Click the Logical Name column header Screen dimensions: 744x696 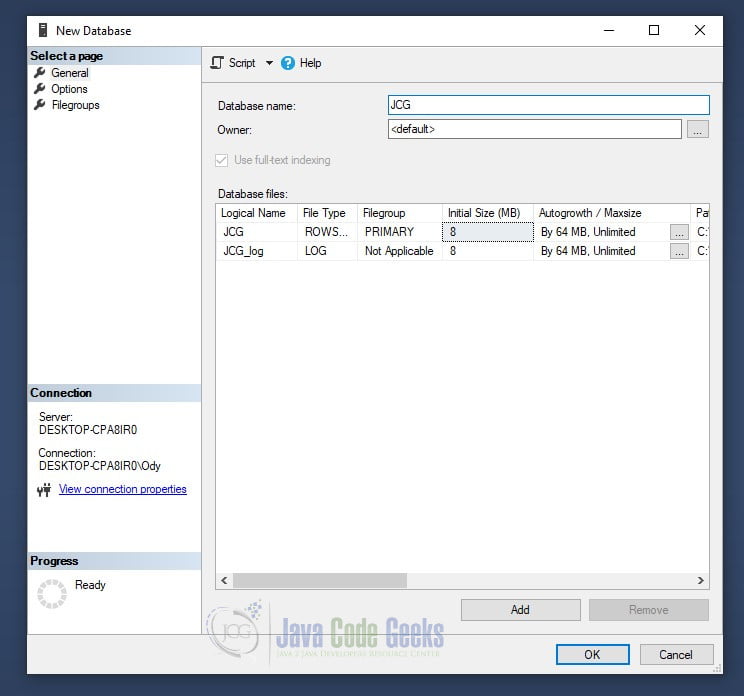click(x=256, y=213)
